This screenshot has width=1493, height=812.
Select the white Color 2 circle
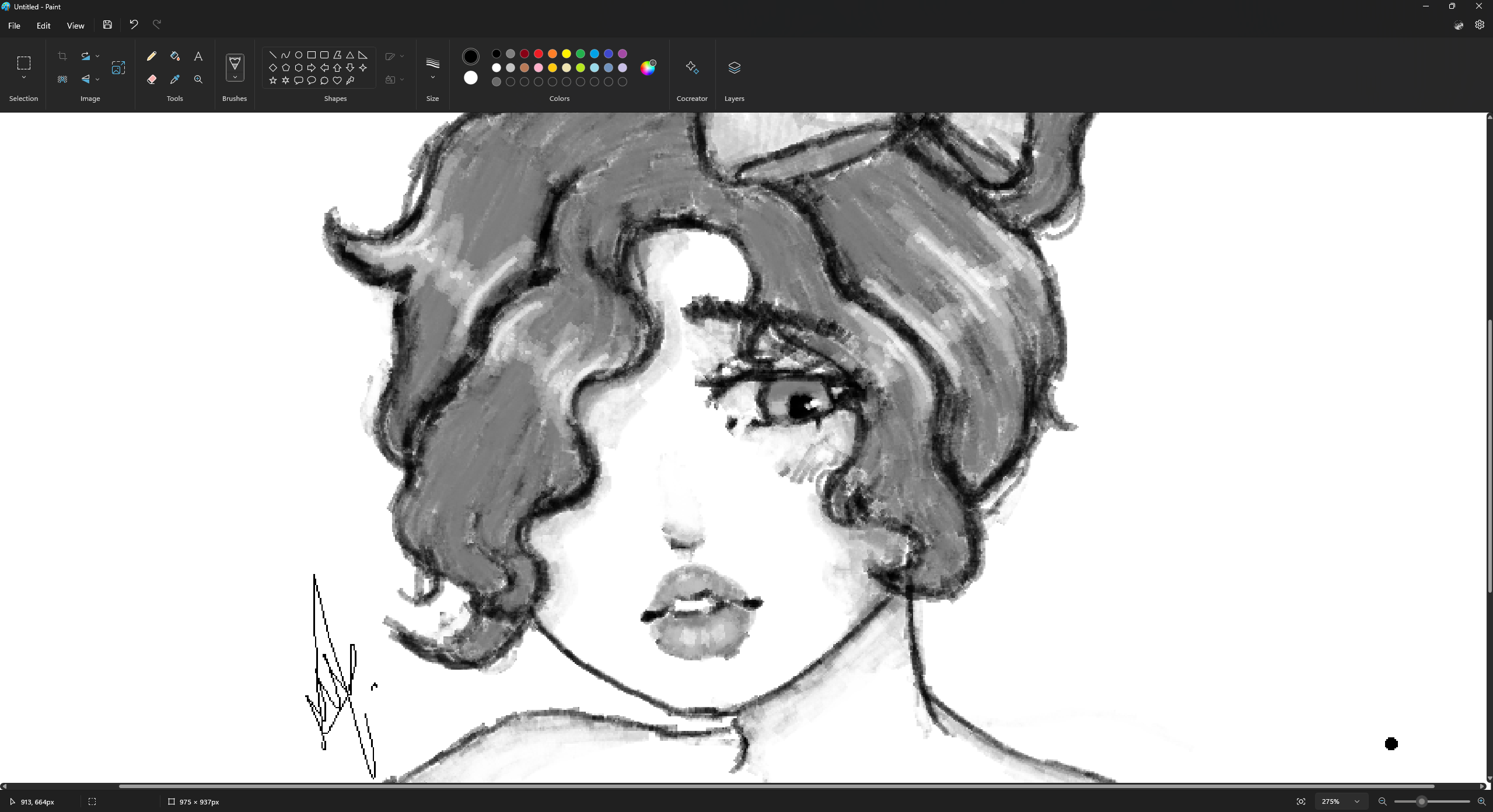(470, 78)
